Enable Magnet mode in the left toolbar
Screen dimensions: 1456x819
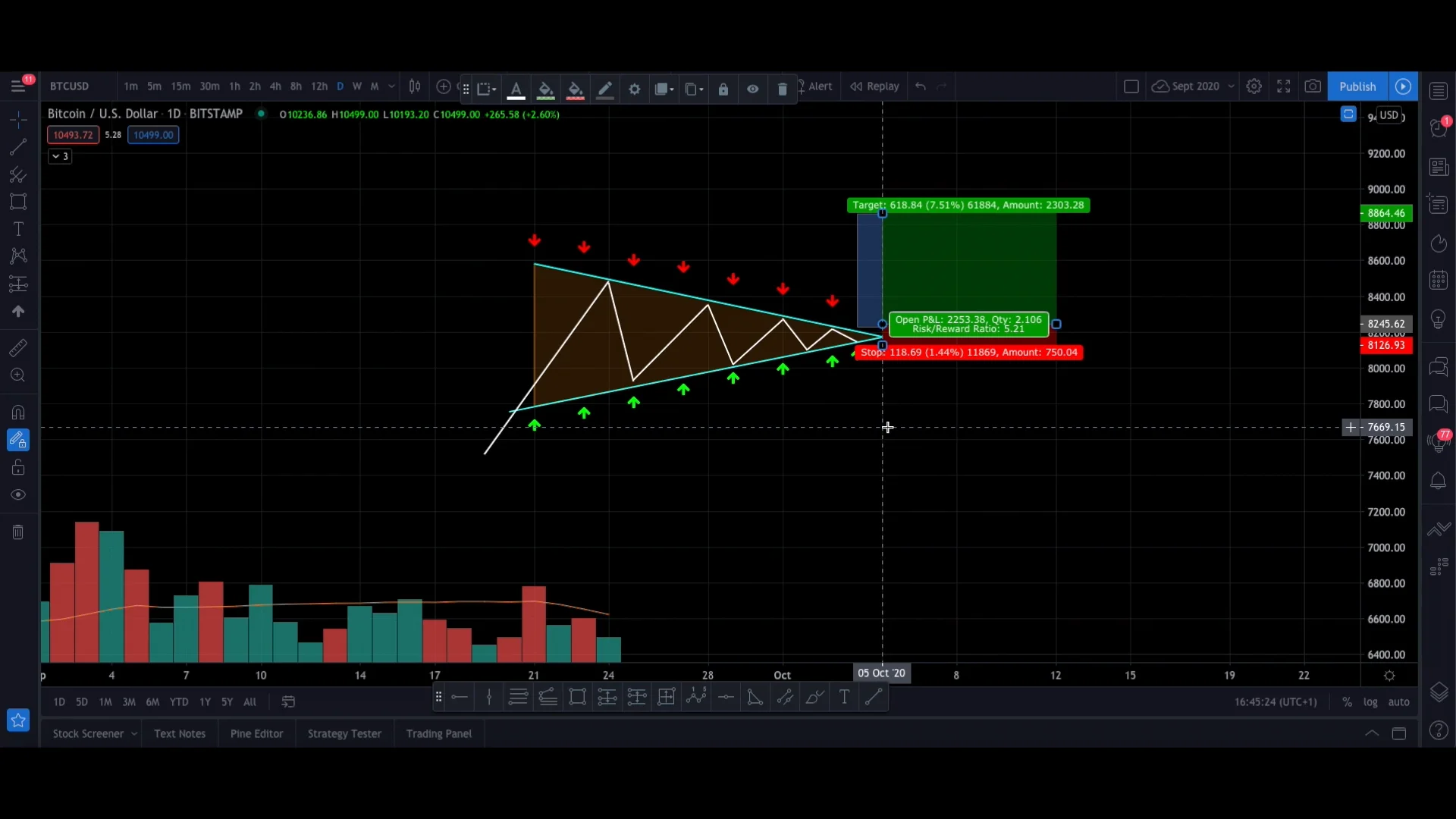[17, 412]
